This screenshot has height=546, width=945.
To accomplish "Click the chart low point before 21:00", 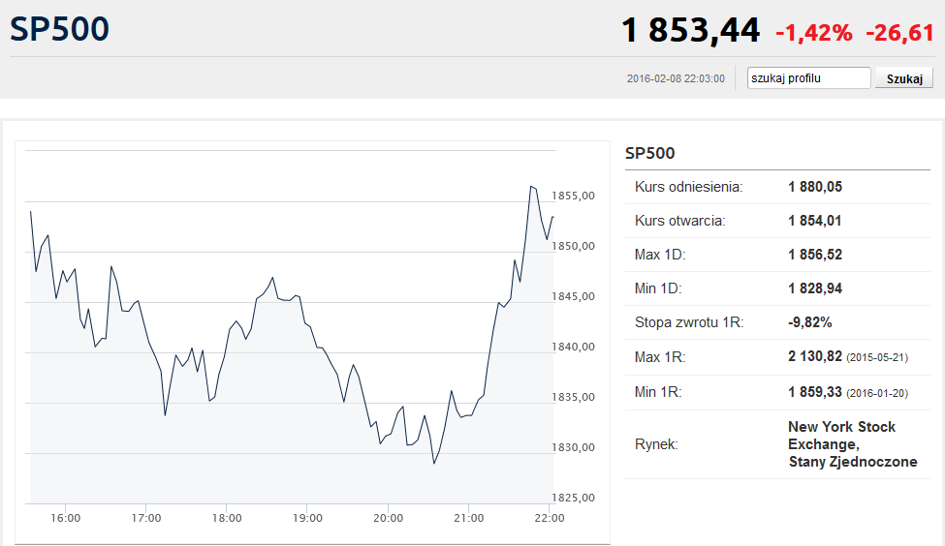I will pos(434,463).
